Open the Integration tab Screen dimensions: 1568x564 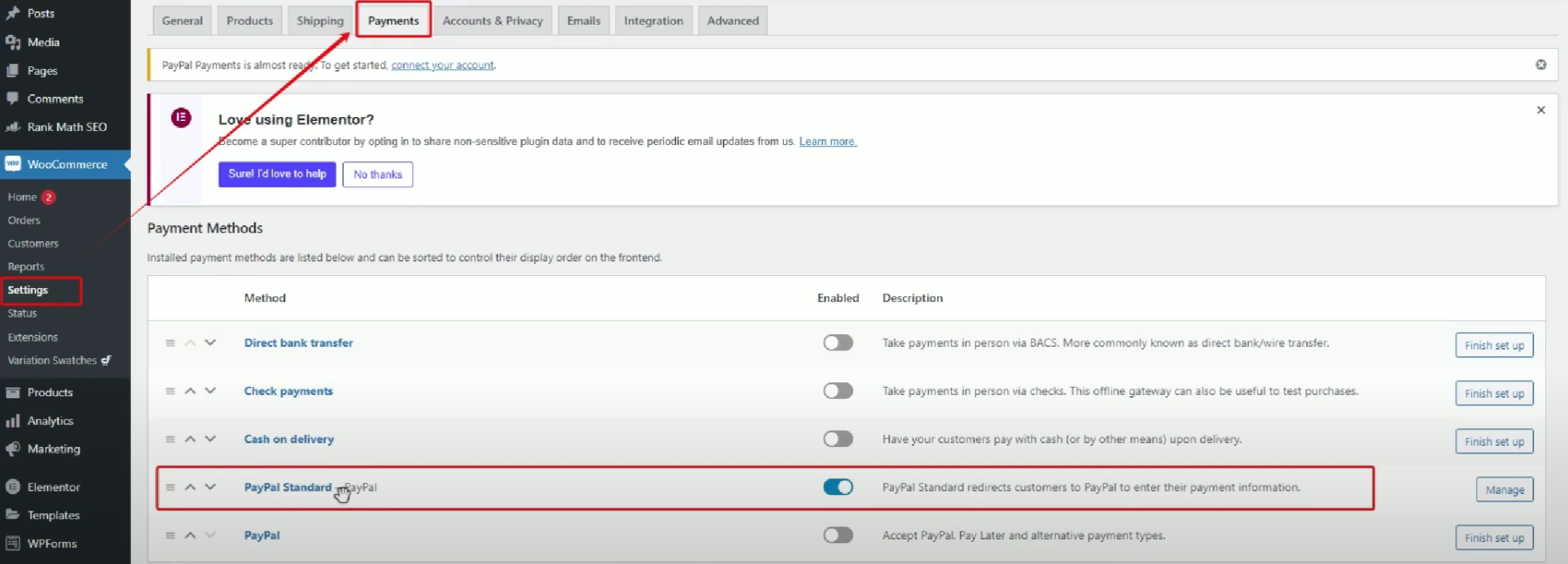pos(653,21)
